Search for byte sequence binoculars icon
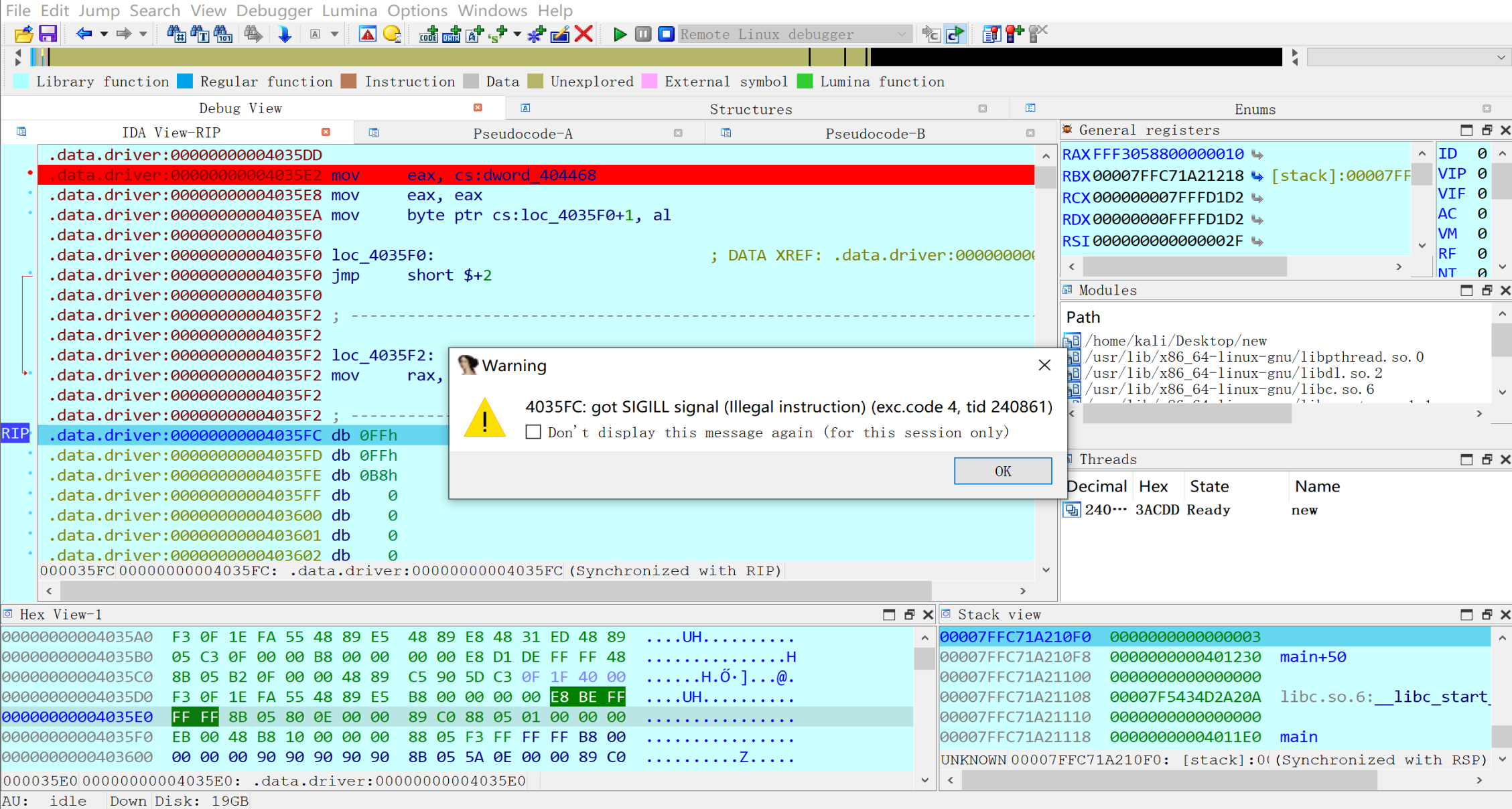Viewport: 1512px width, 809px height. point(223,33)
